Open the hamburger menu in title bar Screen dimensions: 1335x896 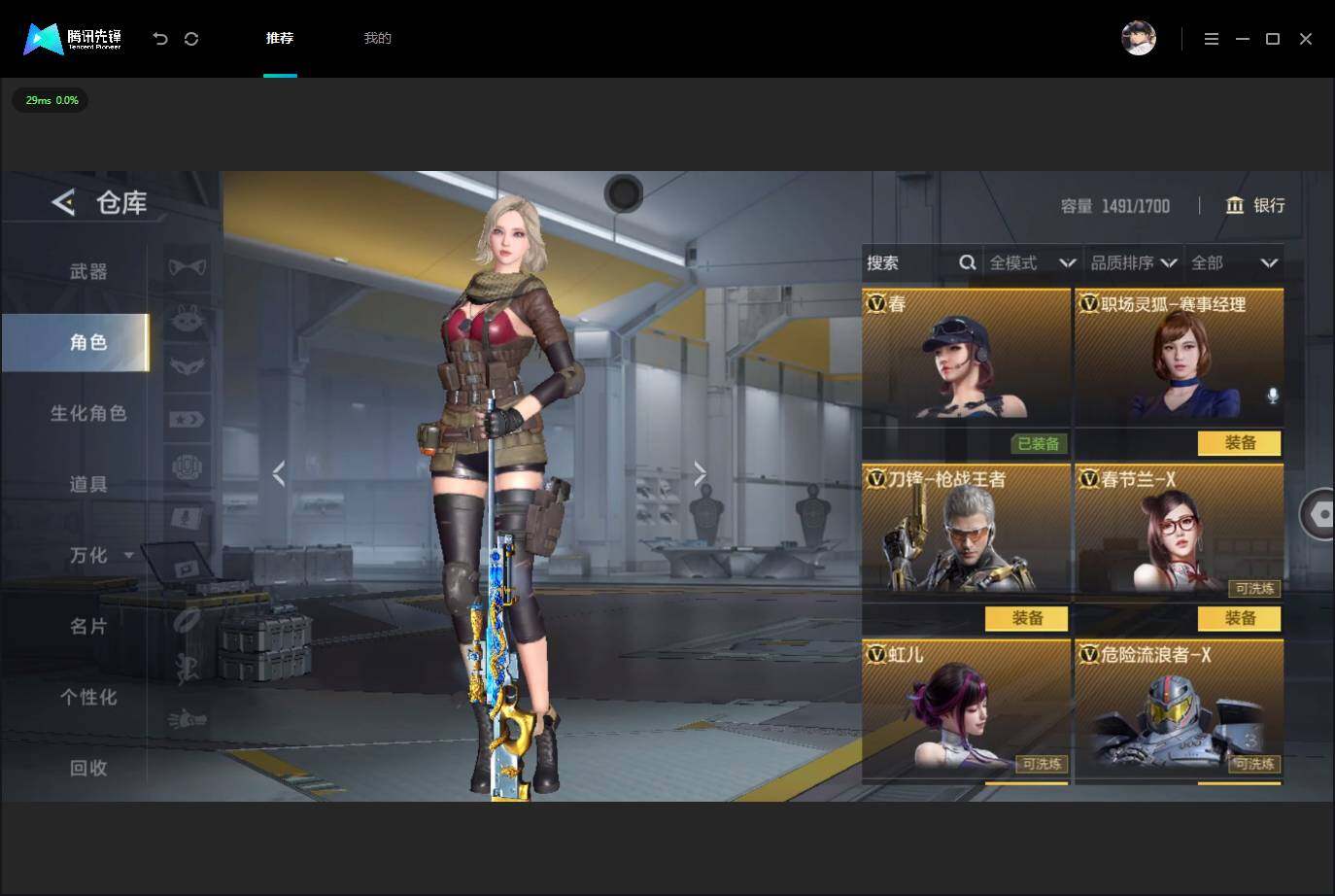[1212, 39]
